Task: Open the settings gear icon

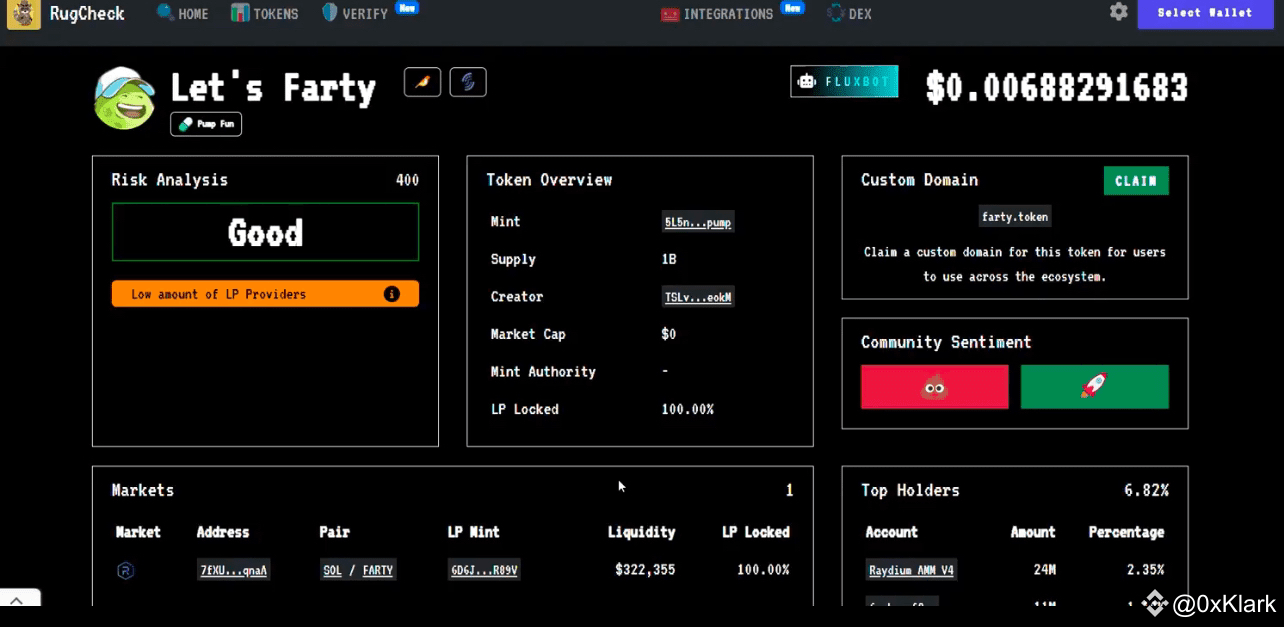Action: [1118, 12]
